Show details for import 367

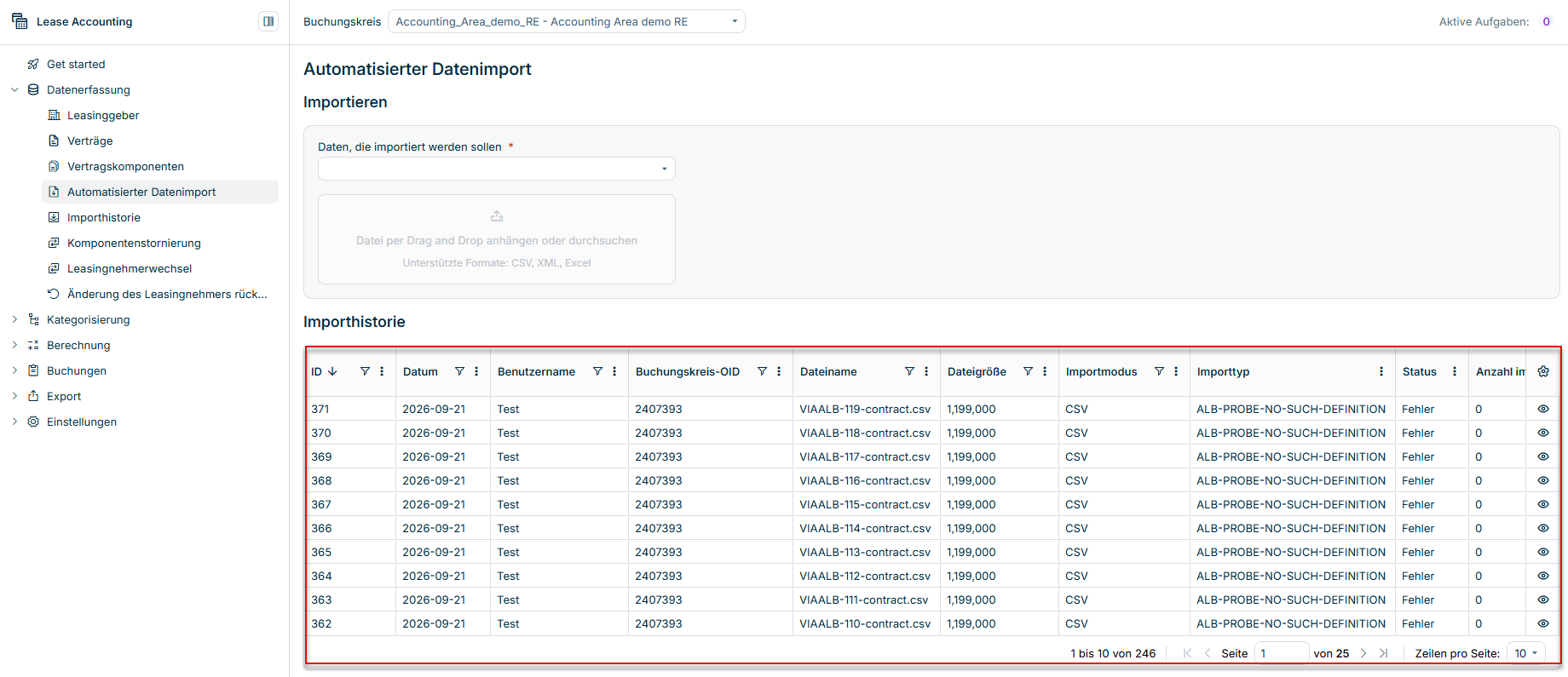(x=1543, y=504)
